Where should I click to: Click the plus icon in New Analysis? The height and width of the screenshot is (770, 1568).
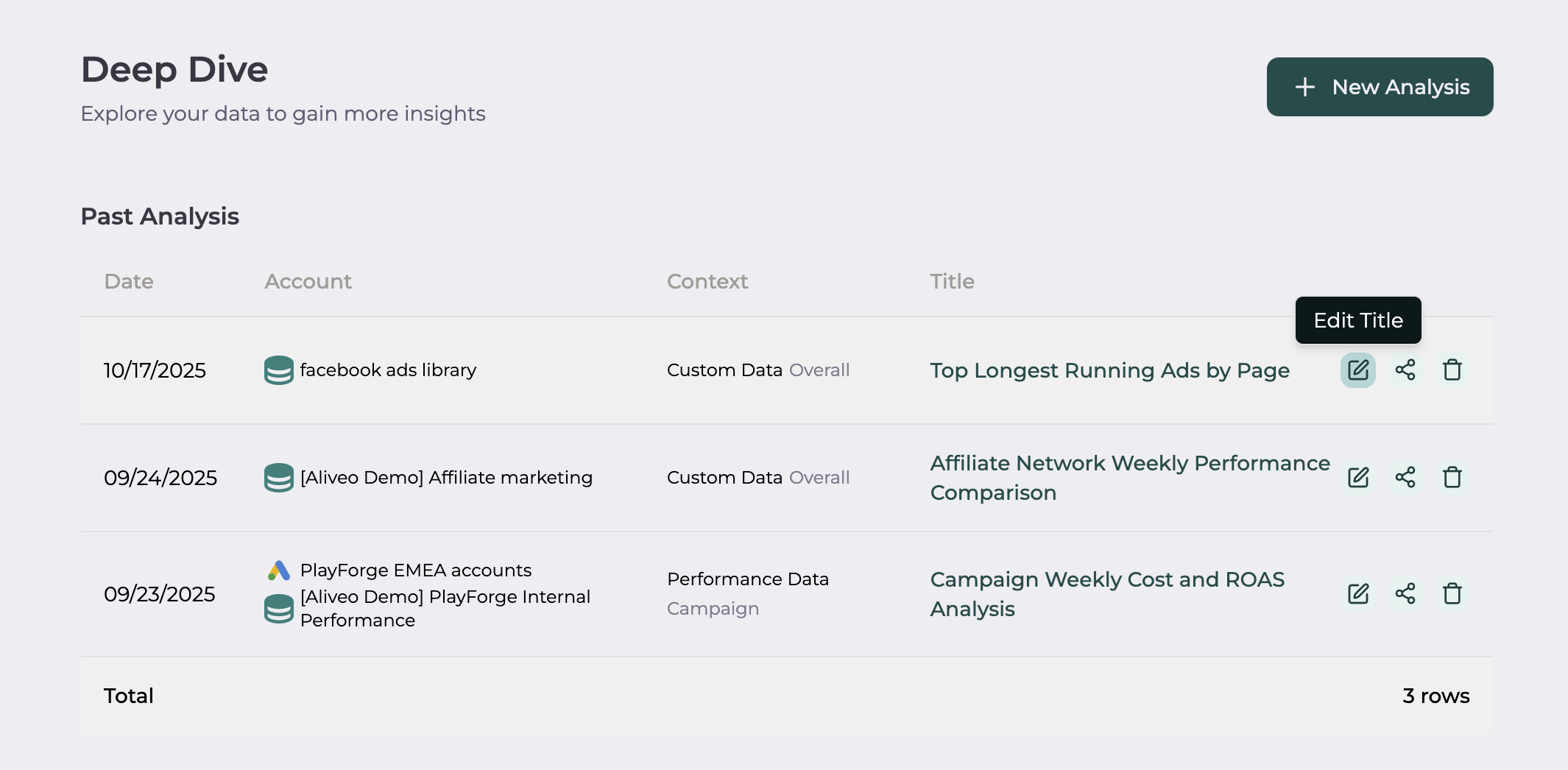[x=1304, y=87]
